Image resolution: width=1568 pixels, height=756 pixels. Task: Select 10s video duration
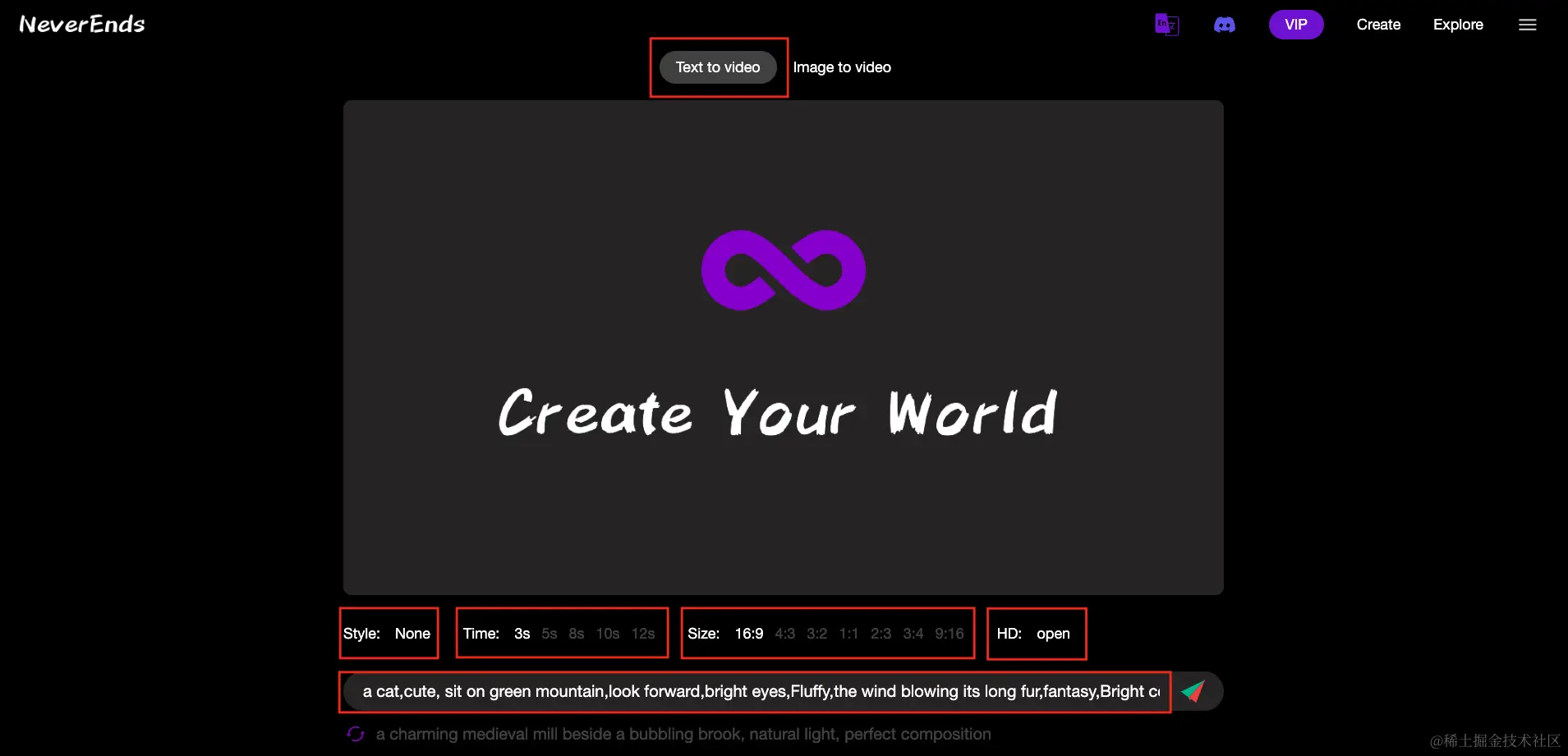(x=608, y=634)
